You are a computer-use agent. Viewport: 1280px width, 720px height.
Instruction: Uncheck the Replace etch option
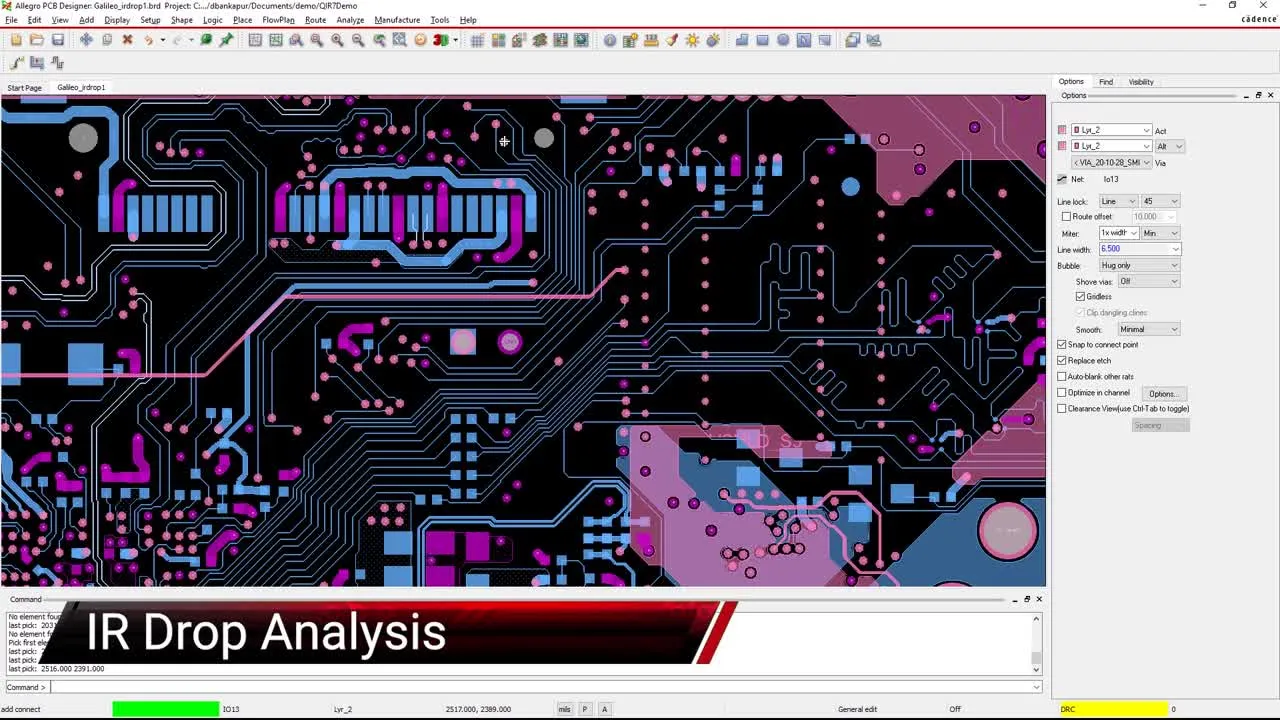(x=1062, y=361)
